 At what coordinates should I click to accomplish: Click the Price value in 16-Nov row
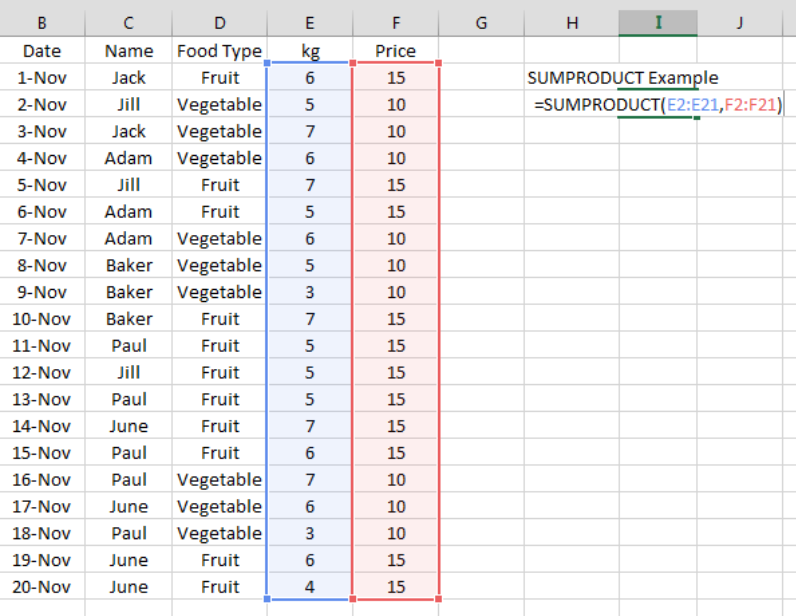click(x=395, y=480)
